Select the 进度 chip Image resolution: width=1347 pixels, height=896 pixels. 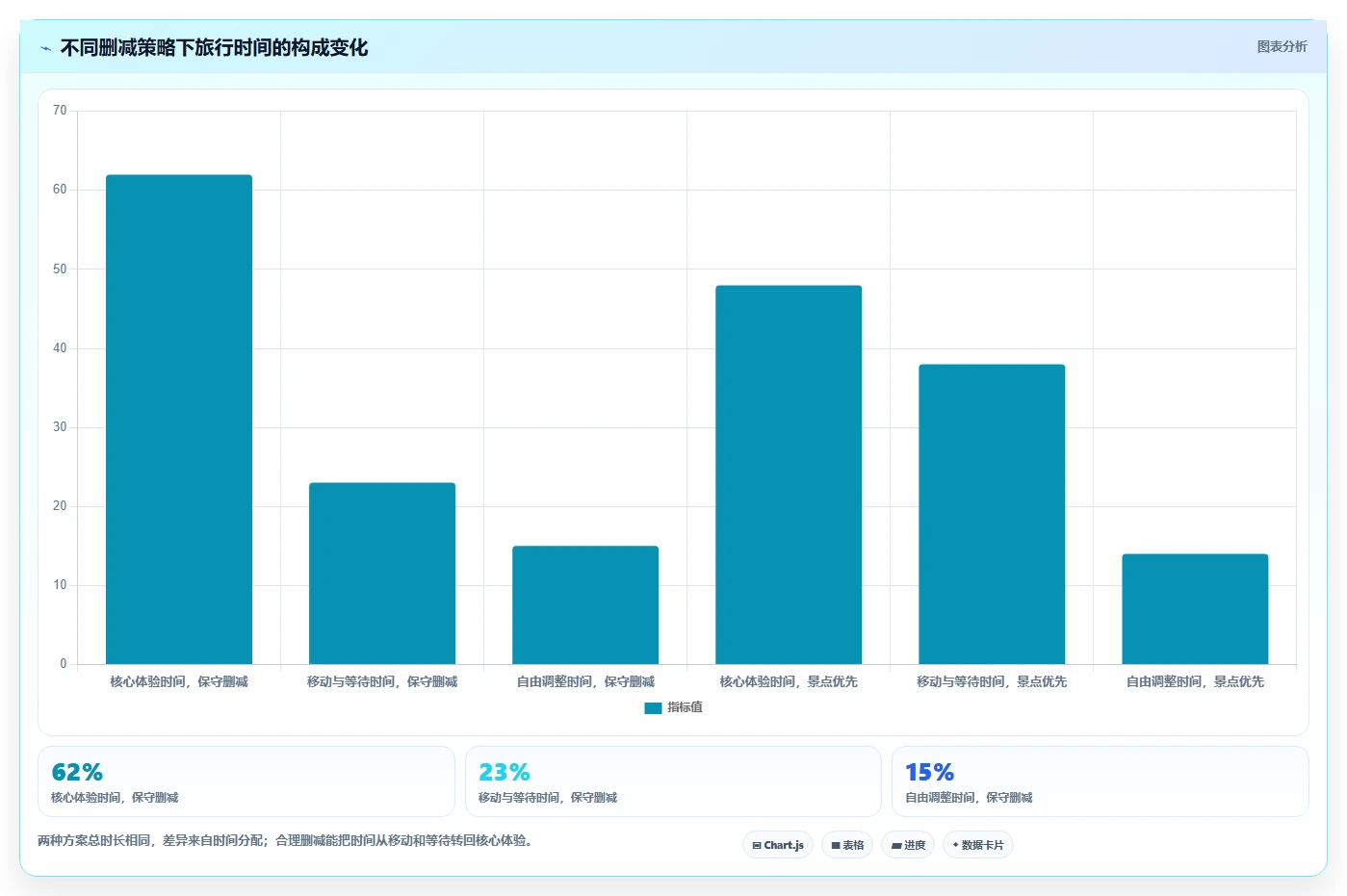[x=908, y=845]
